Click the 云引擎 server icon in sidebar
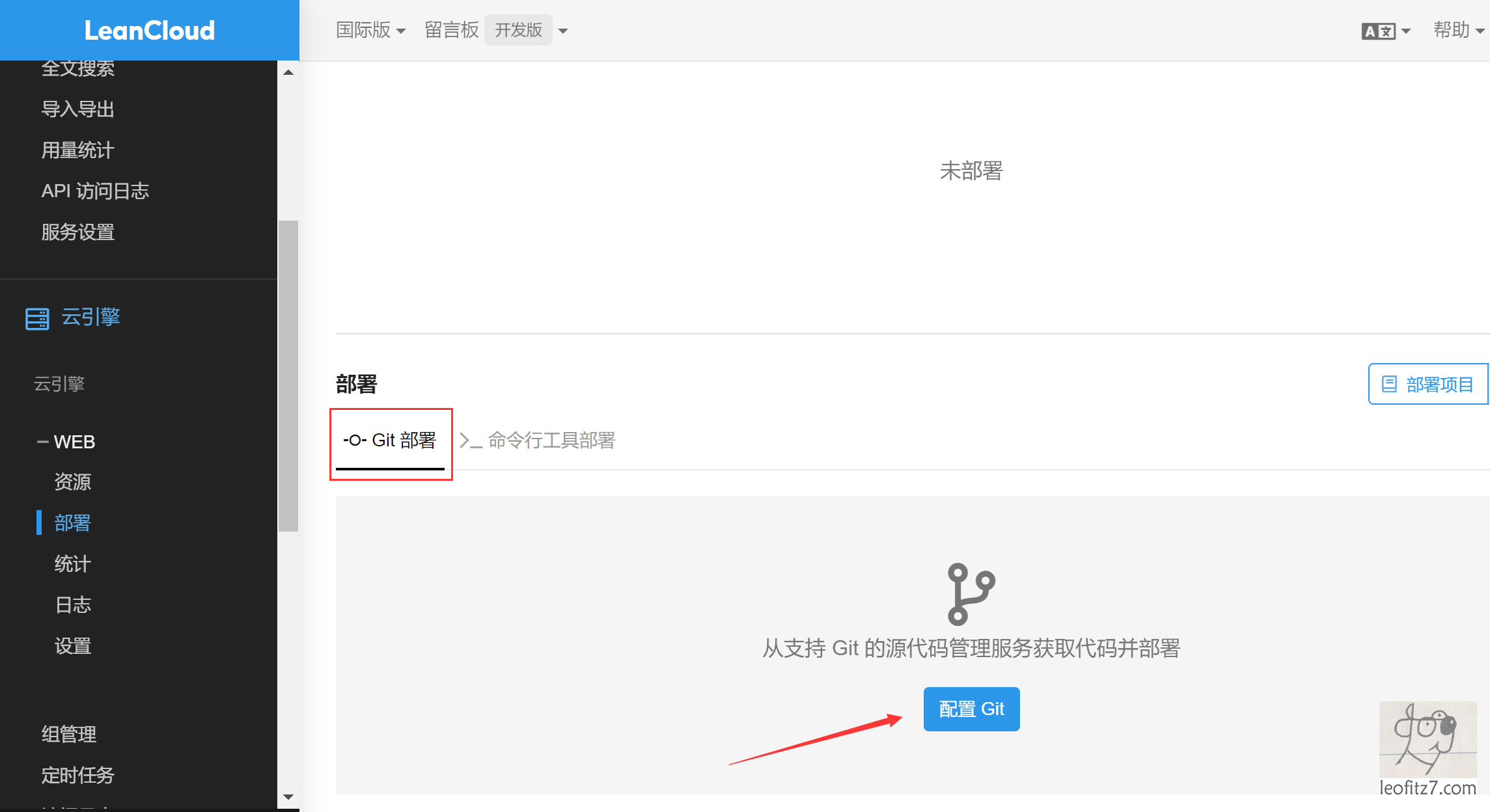 [37, 319]
